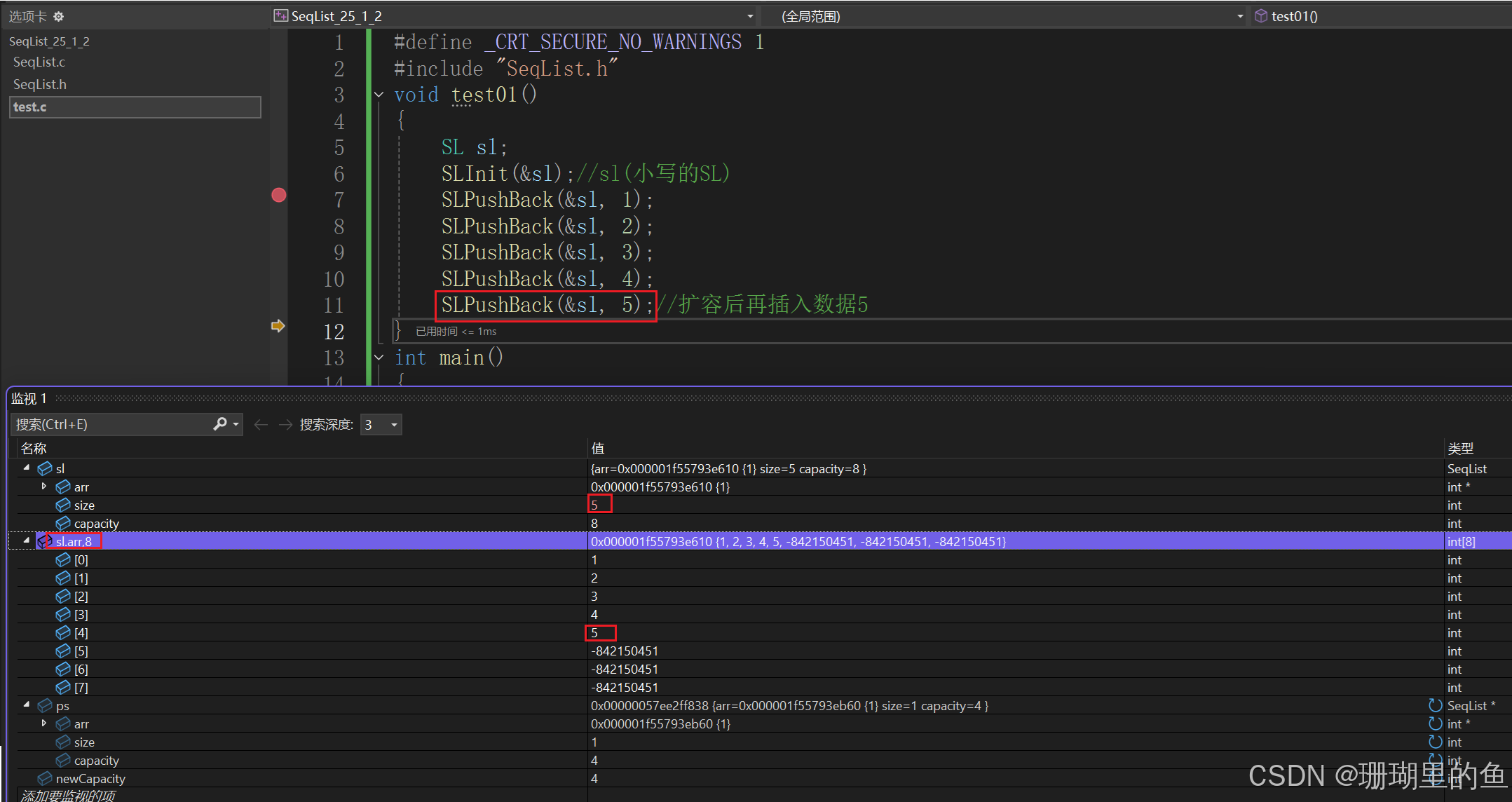This screenshot has height=802, width=1512.
Task: Click the refresh icon on ps row
Action: [x=1435, y=705]
